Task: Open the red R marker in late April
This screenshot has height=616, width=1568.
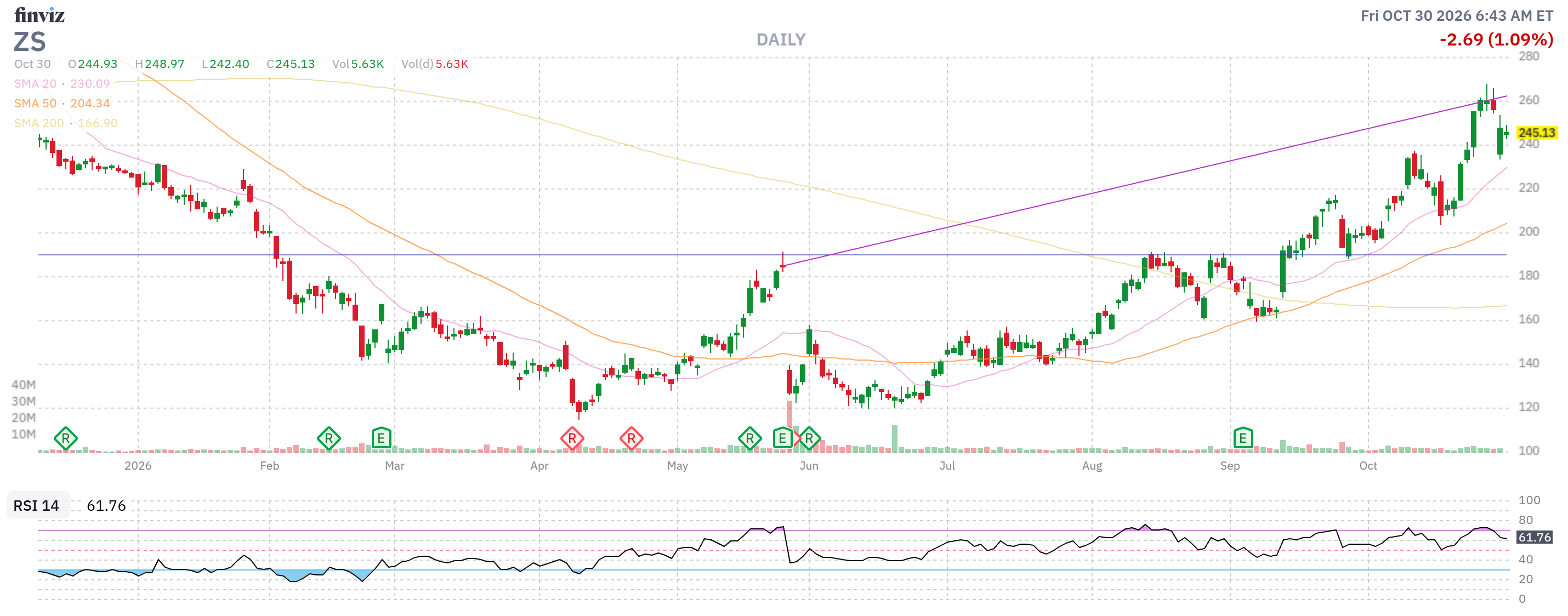Action: 631,438
